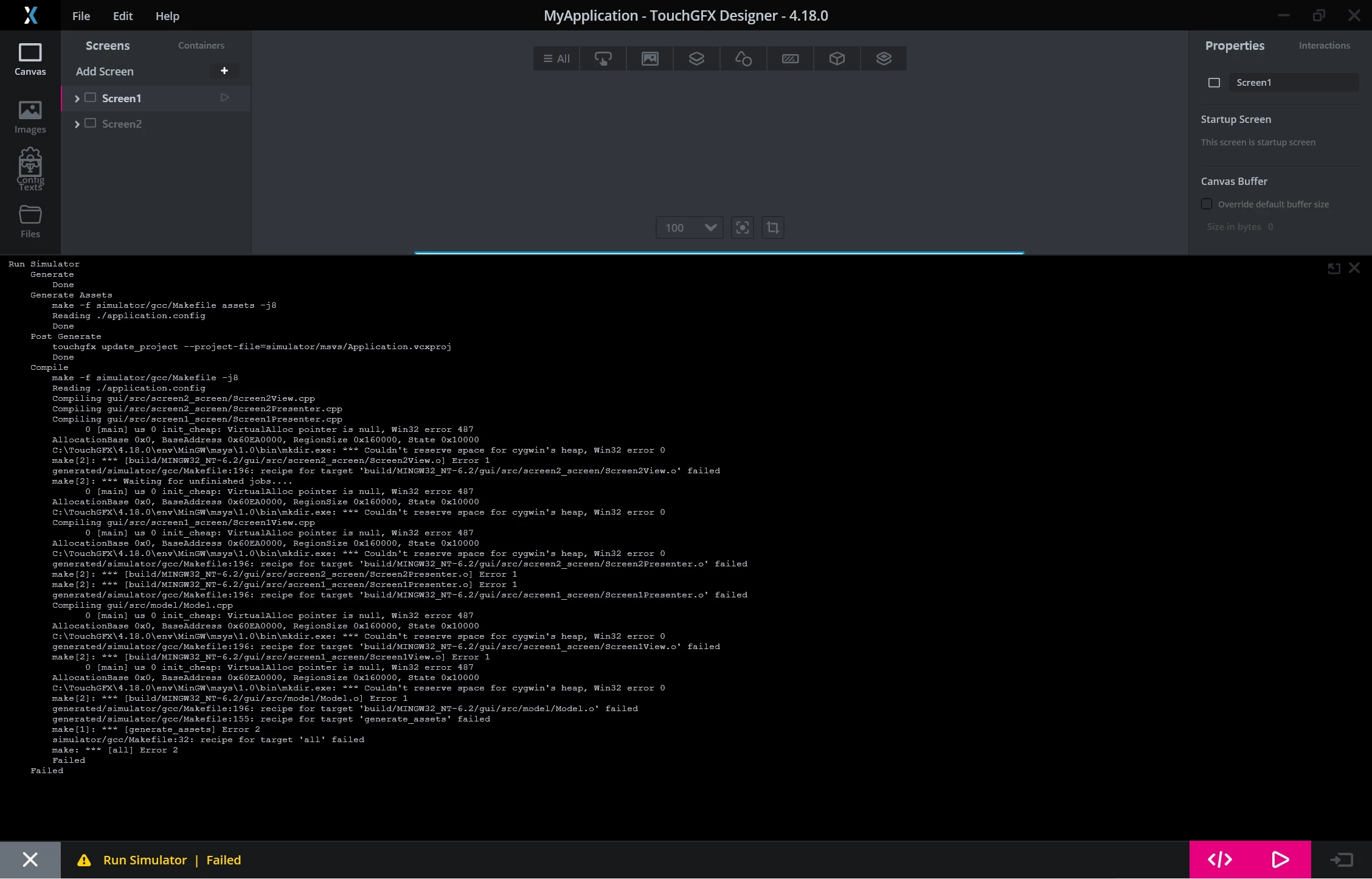Click the warning triangle status icon
Image resolution: width=1372 pixels, height=879 pixels.
click(84, 860)
